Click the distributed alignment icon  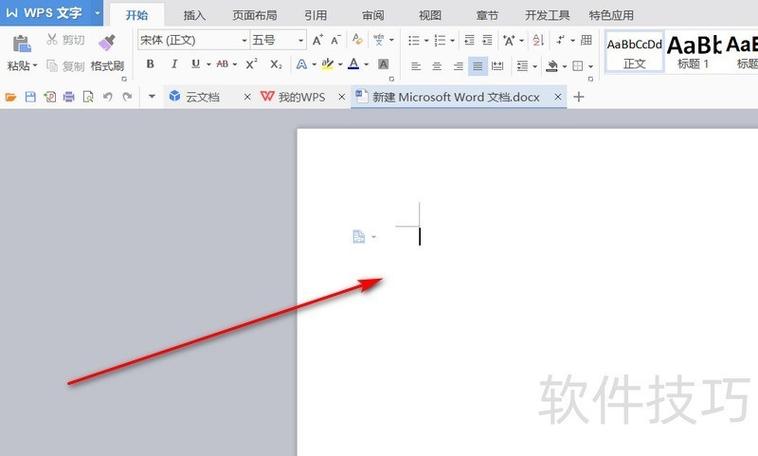[497, 66]
